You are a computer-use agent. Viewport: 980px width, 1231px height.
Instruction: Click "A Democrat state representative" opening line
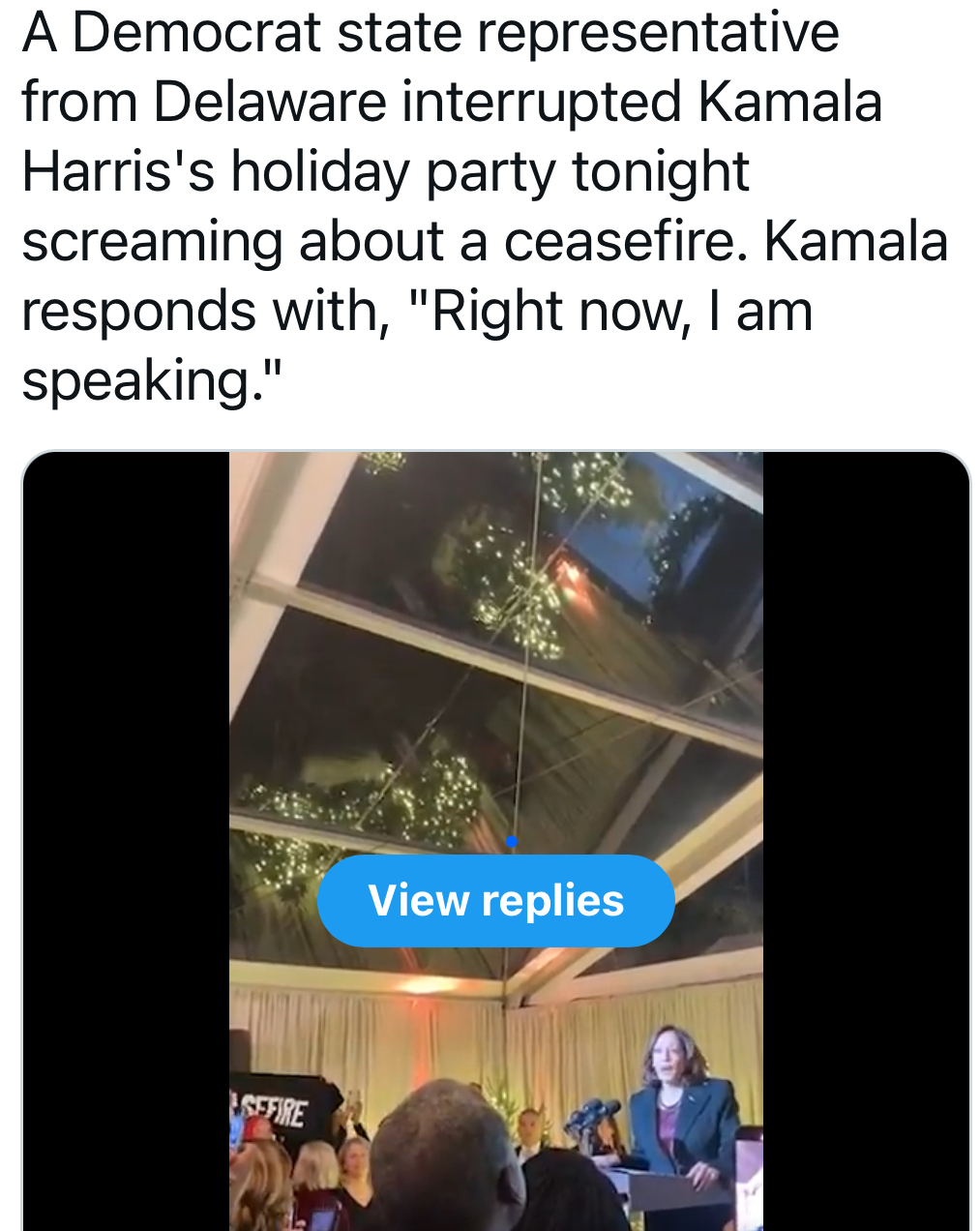coord(431,32)
